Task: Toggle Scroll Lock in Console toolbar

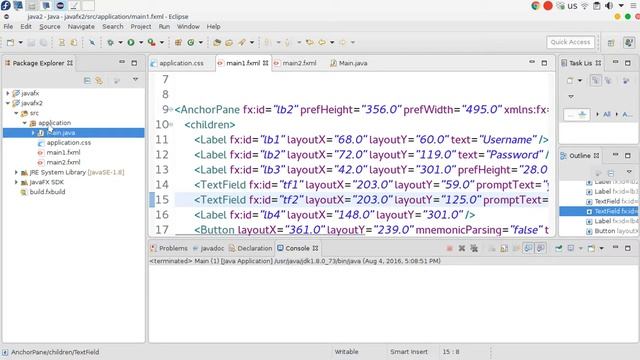Action: pyautogui.click(x=504, y=248)
